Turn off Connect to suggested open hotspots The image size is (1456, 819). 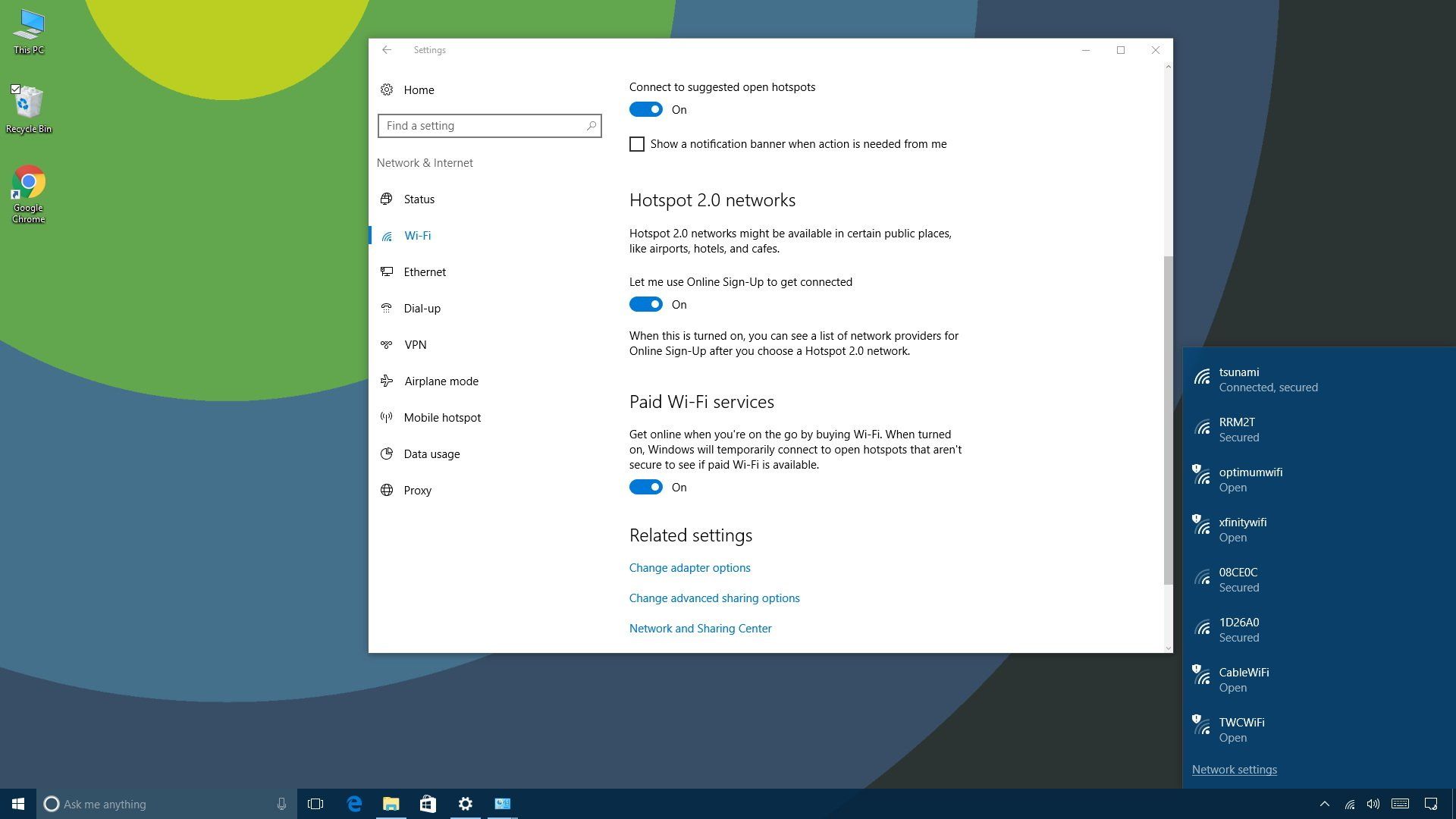click(646, 110)
